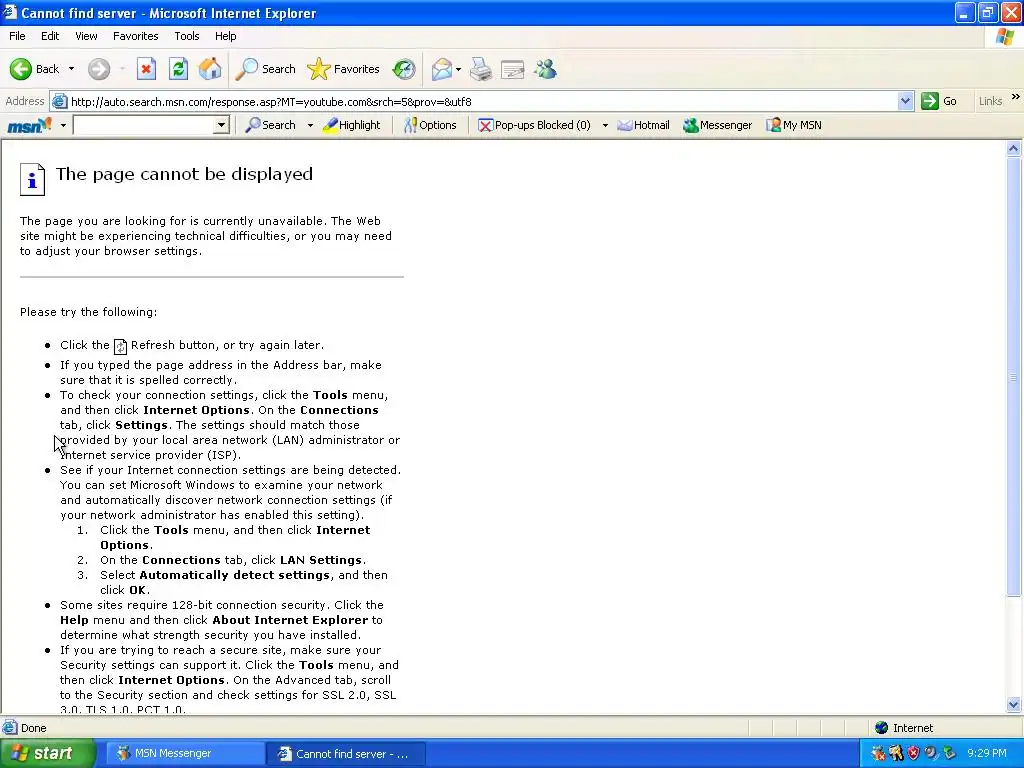This screenshot has width=1024, height=768.
Task: Click the Cannot find server taskbar button
Action: tap(345, 754)
